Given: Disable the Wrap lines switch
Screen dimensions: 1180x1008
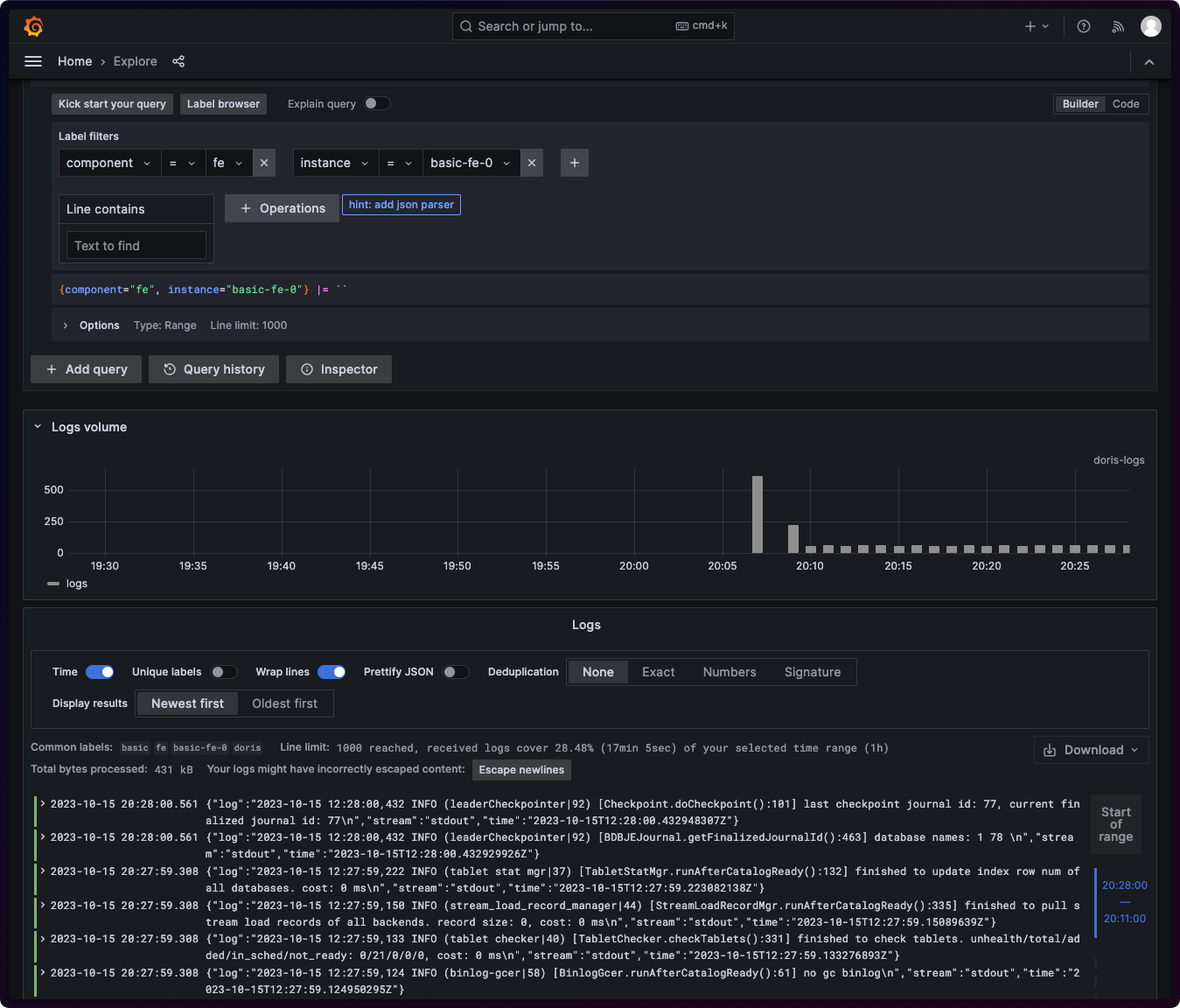Looking at the screenshot, I should (332, 672).
